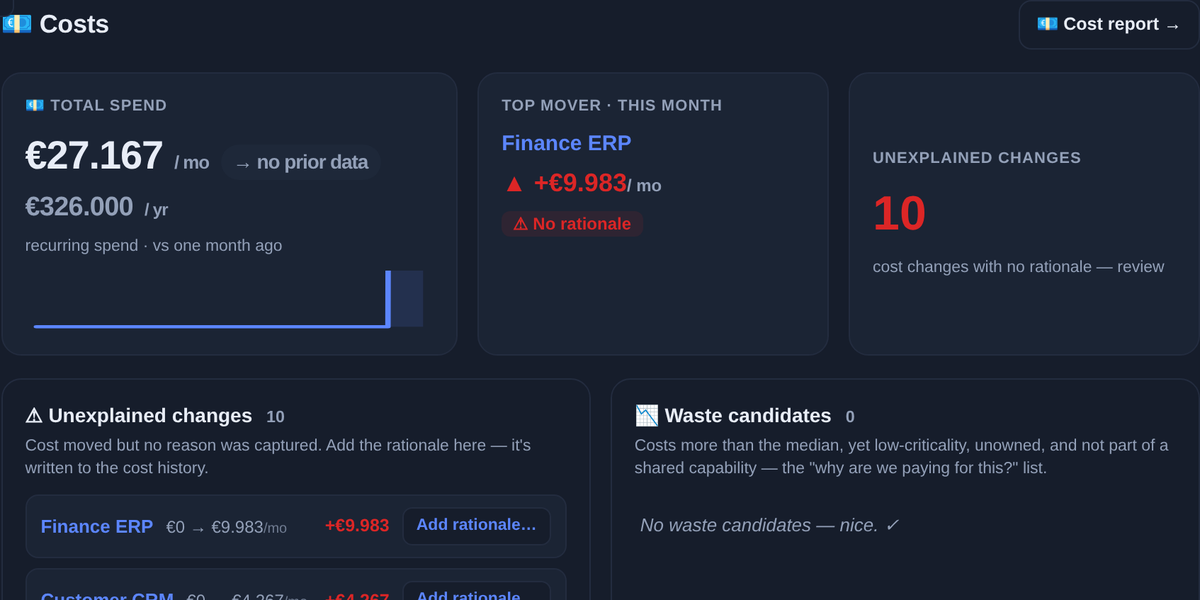
Task: Click recurring spend vs one month ago caption
Action: [x=154, y=245]
